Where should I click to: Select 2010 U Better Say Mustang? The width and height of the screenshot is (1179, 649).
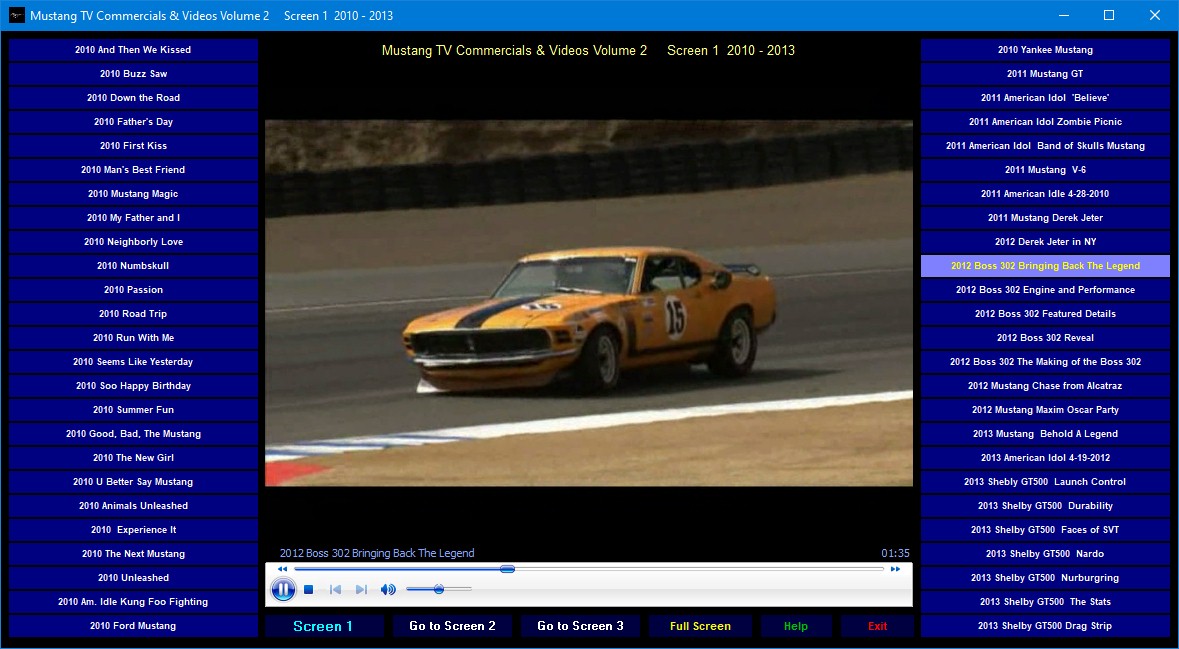pos(133,482)
